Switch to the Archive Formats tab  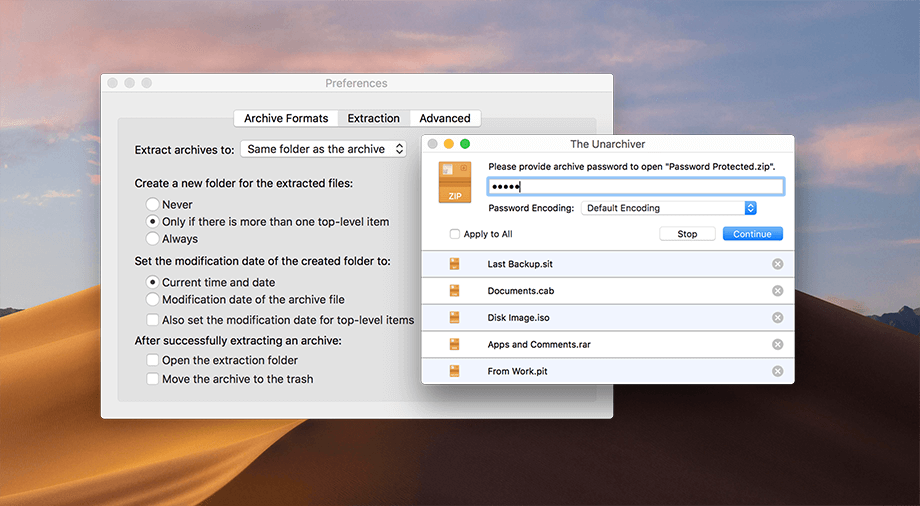point(286,118)
